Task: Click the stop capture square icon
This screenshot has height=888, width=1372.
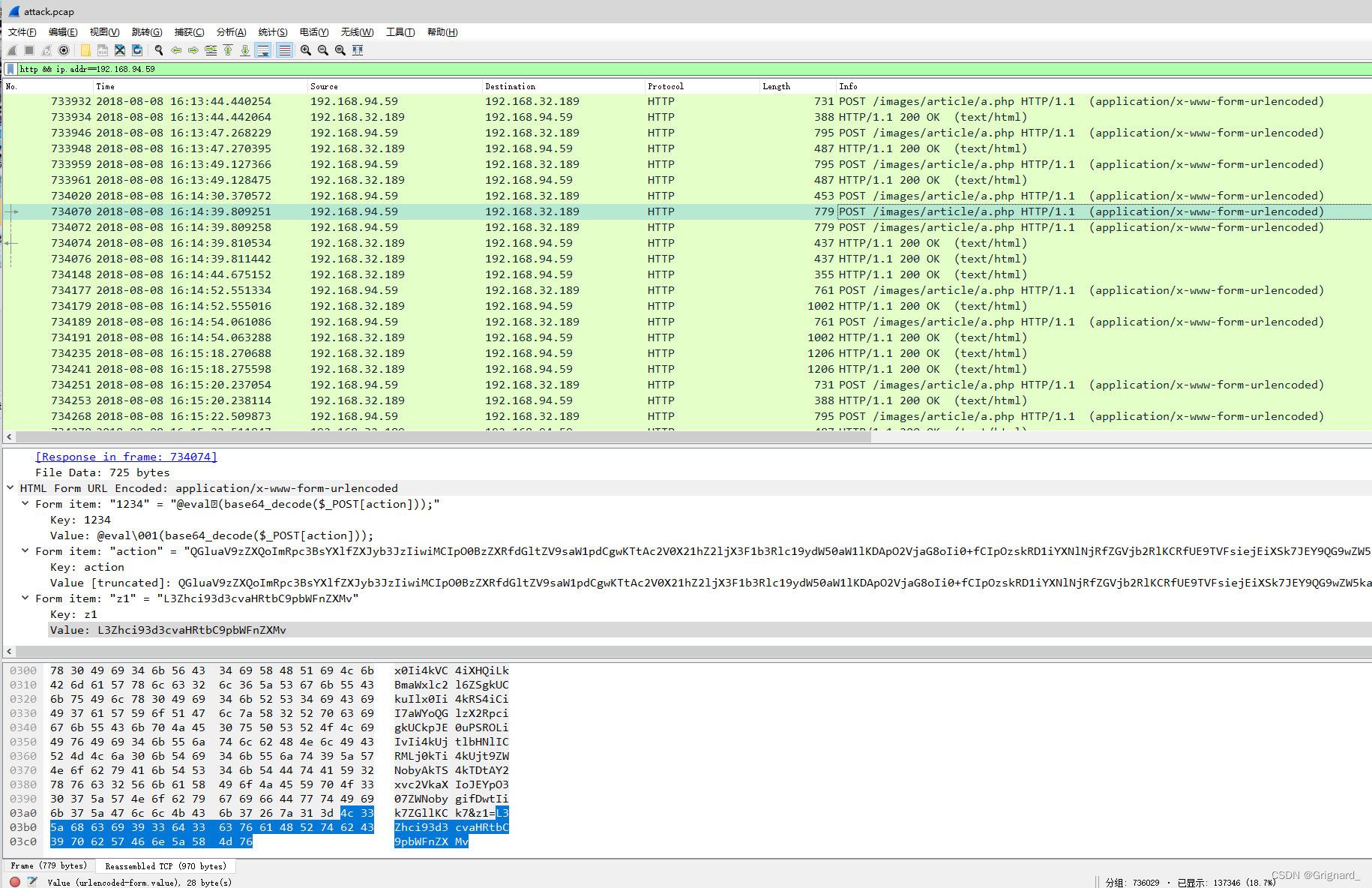Action: [x=29, y=50]
